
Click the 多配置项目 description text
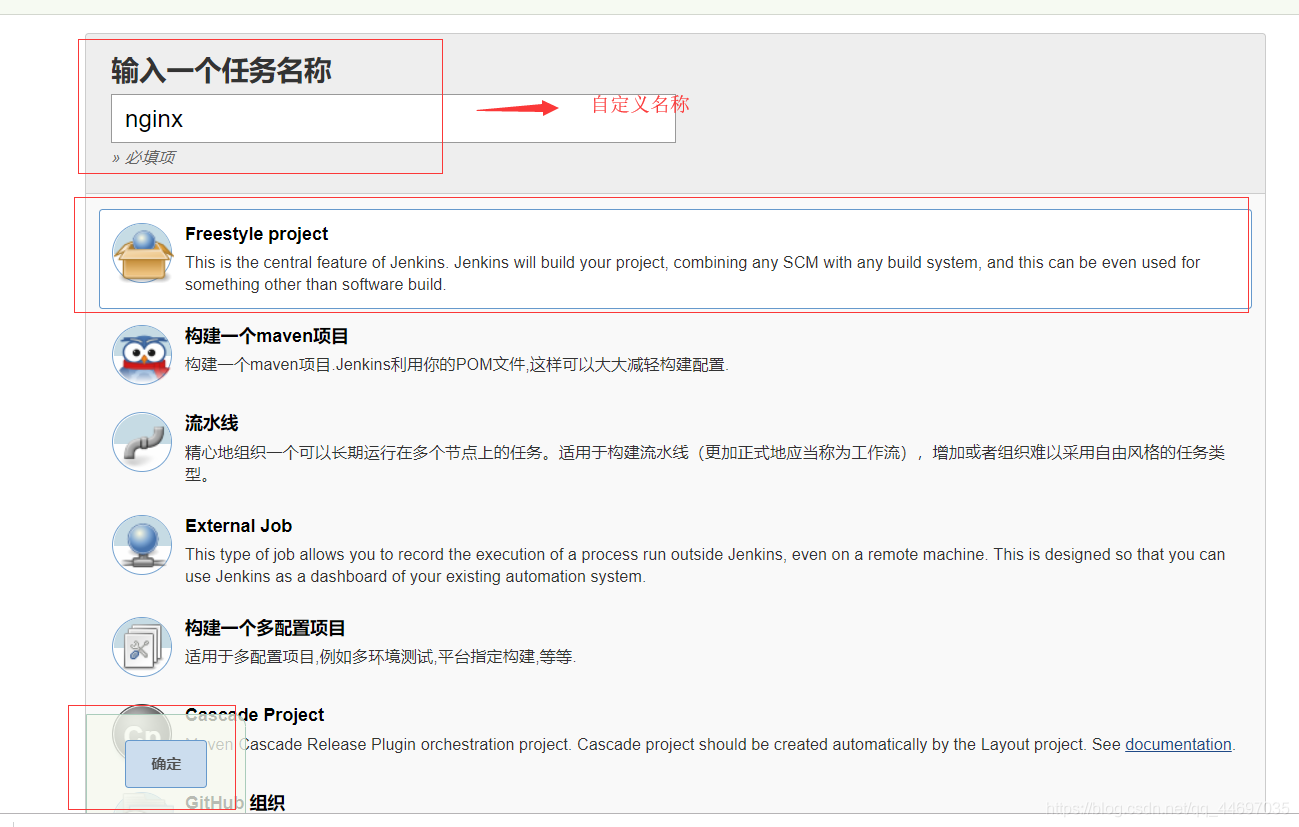click(381, 657)
